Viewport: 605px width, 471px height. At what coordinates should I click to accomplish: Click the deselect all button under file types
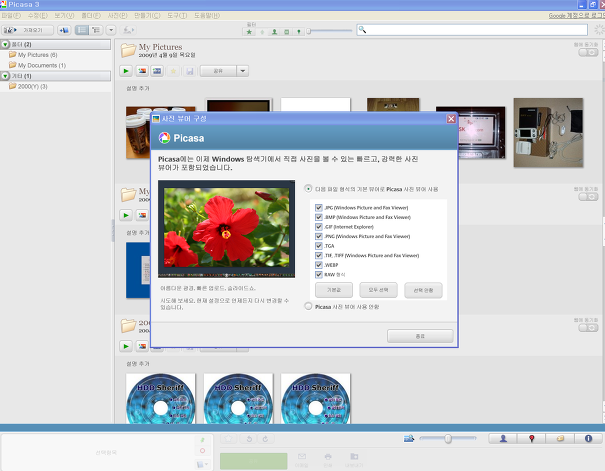click(423, 290)
